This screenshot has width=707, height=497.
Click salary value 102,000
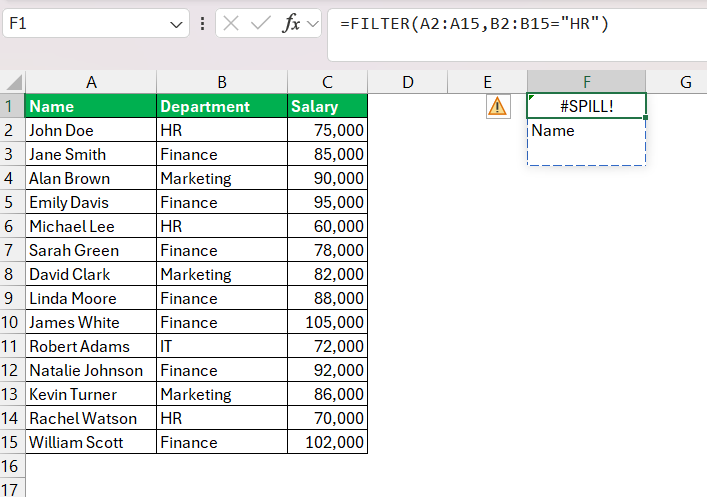tap(327, 442)
